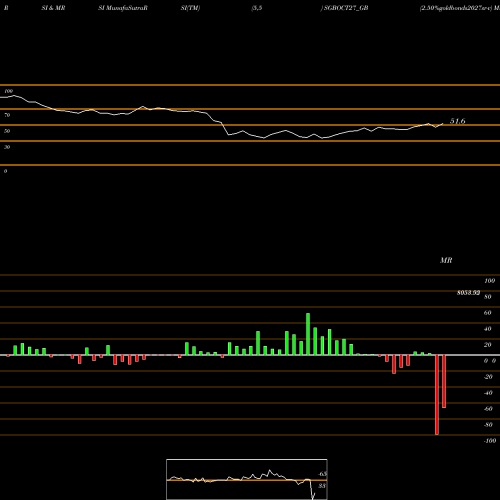Screen dimensions: 500x500
Task: Click the last red bar reaching -60
Action: [x=444, y=381]
